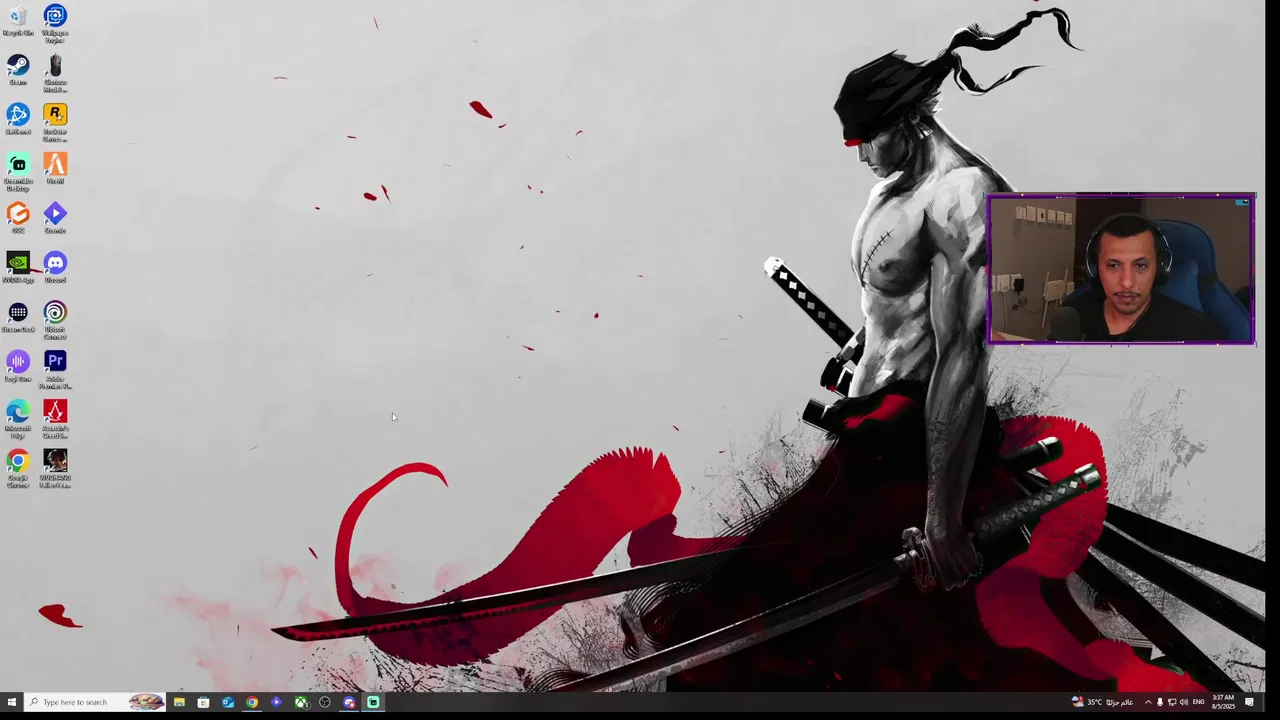Viewport: 1280px width, 720px height.
Task: Select the Streamlabs Desktop shortcut
Action: click(18, 172)
